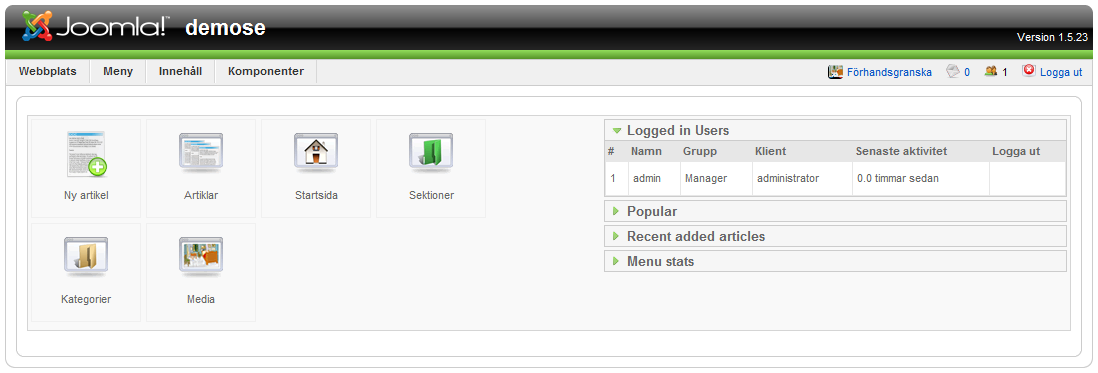Expand the Menu stats panel
The image size is (1098, 373).
(616, 262)
